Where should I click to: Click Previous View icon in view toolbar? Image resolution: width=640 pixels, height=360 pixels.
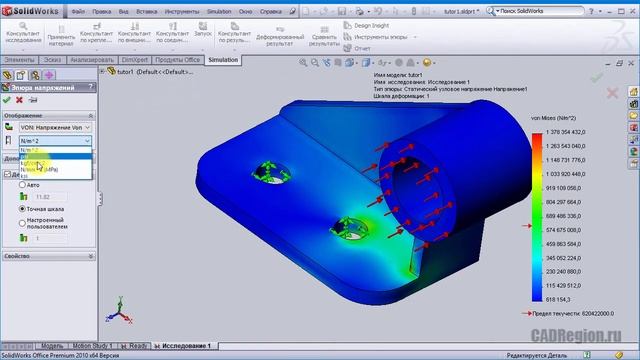click(x=327, y=62)
